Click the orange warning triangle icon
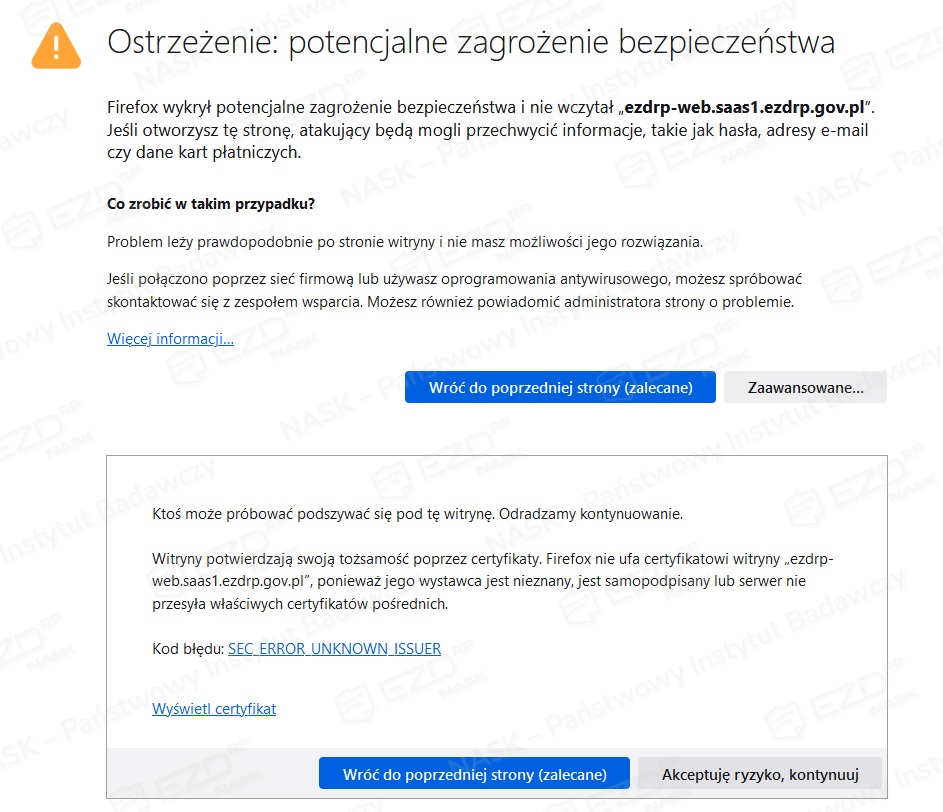This screenshot has width=943, height=812. point(56,46)
